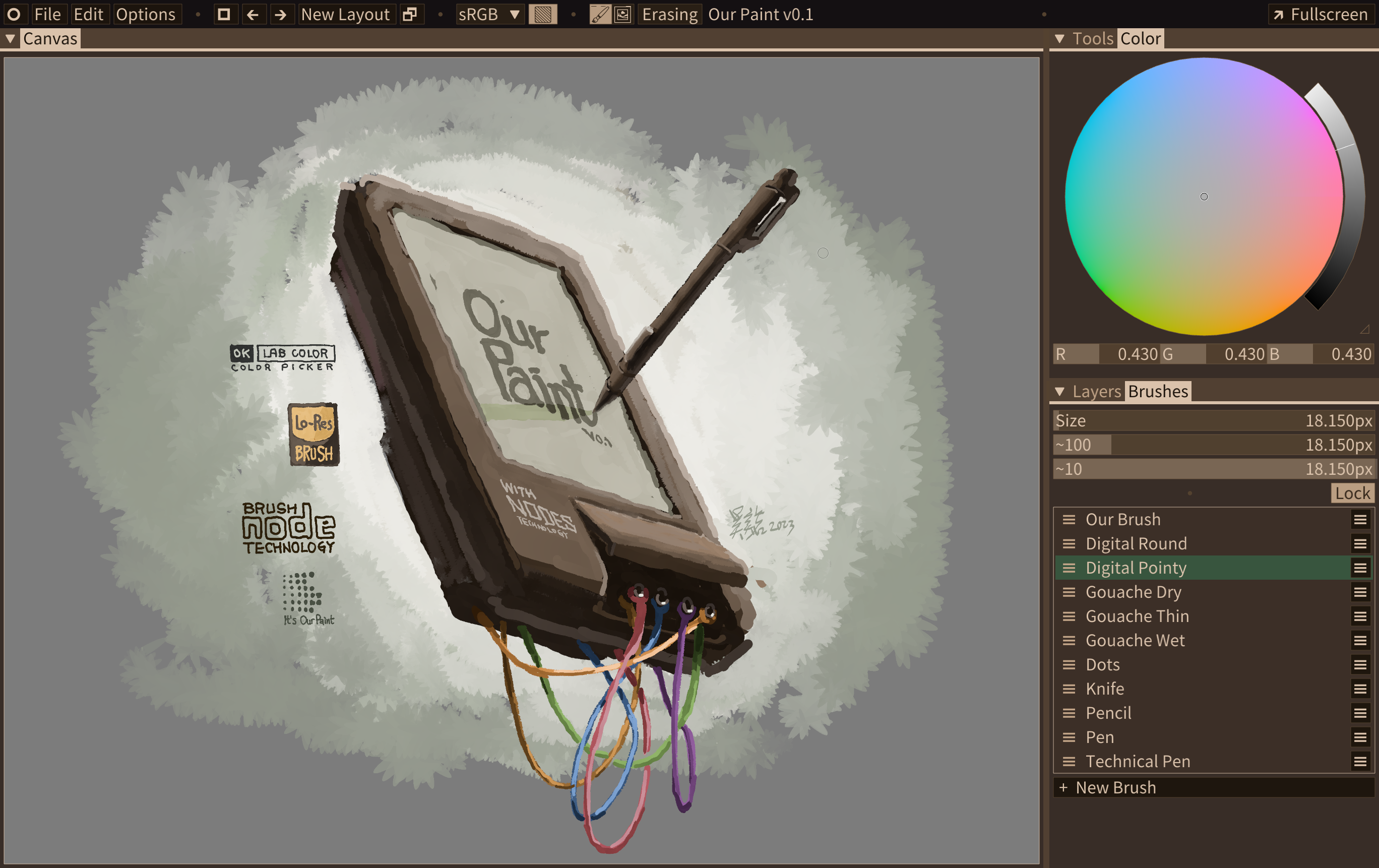
Task: Select the image crop mode icon
Action: coord(623,14)
